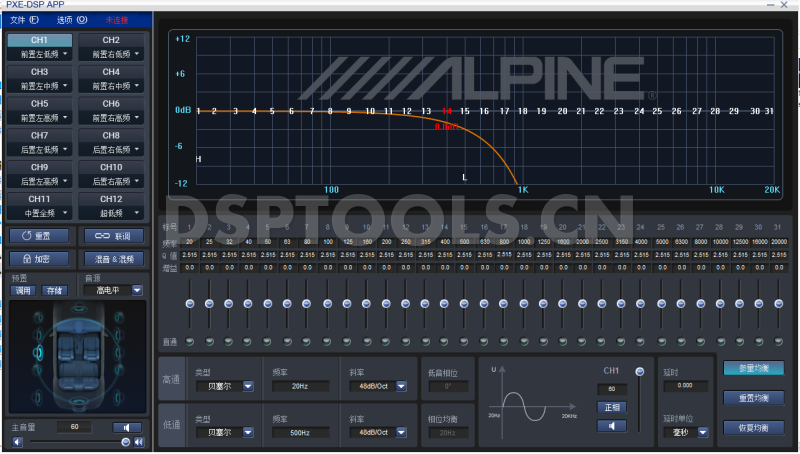Select EQ point 31 on the graph
The width and height of the screenshot is (800, 454).
coord(769,111)
